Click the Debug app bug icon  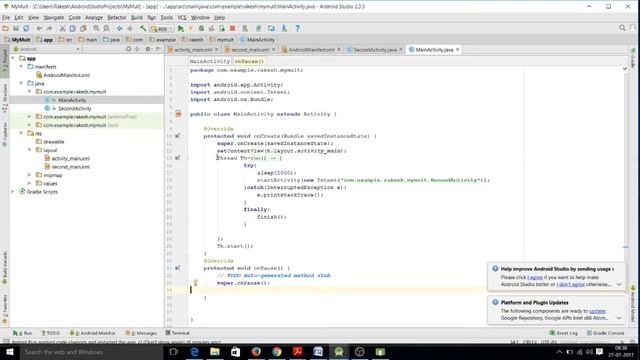201,28
